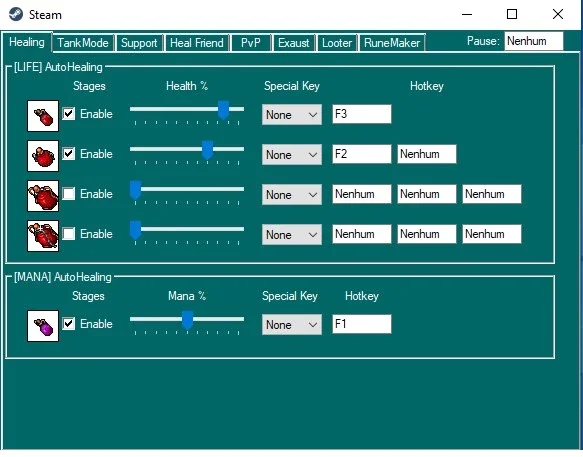Click the Pause hotkey field
This screenshot has height=457, width=583.
coord(534,41)
